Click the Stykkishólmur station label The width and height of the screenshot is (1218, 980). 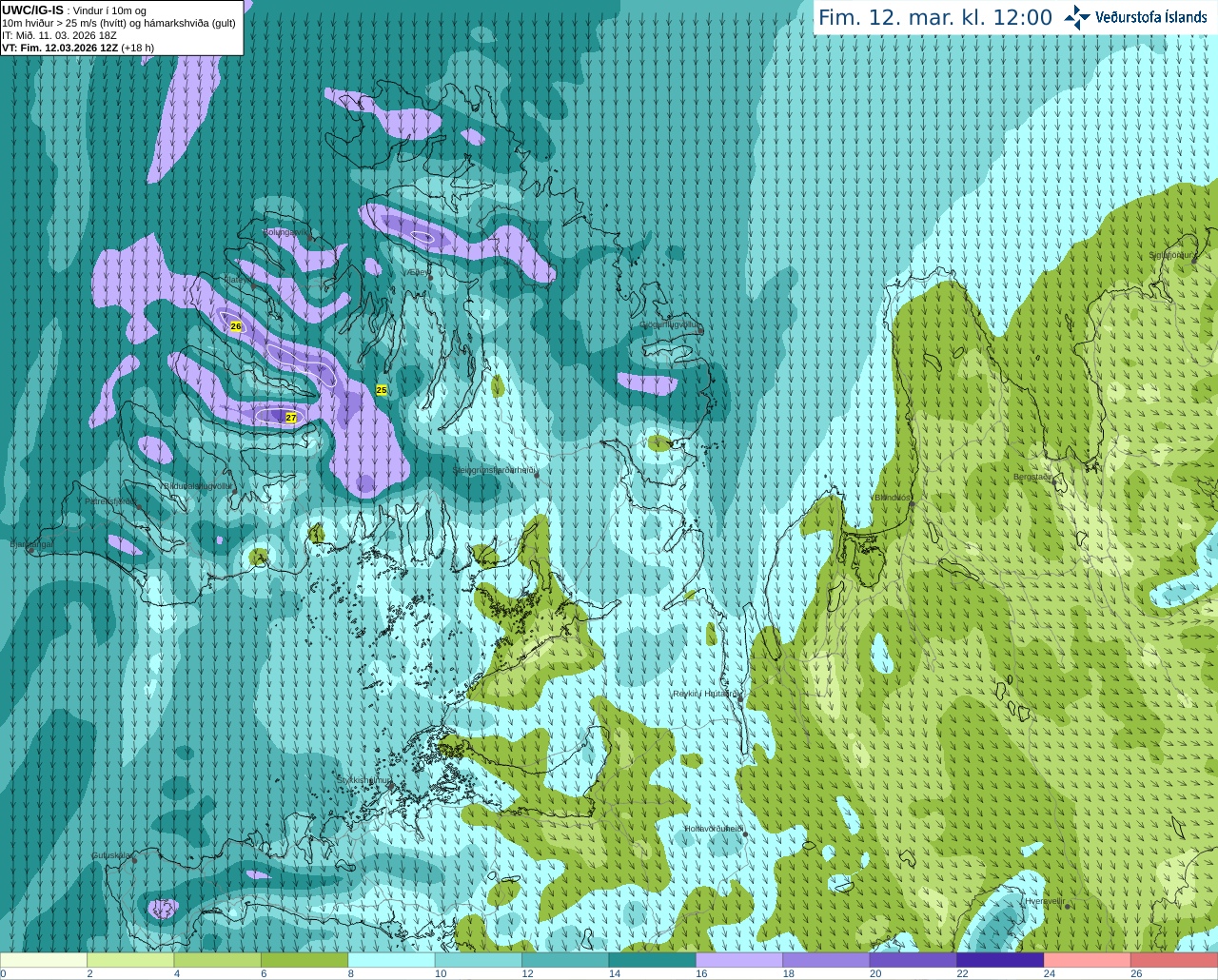point(364,779)
